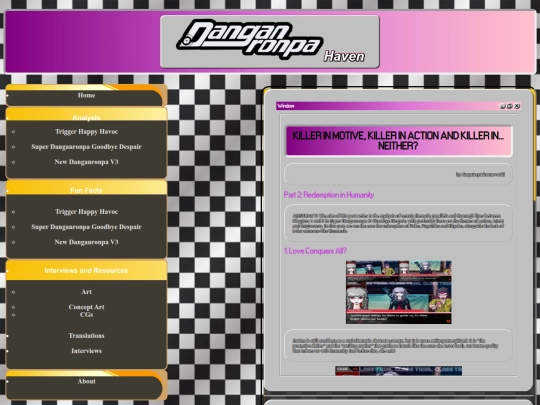Click the minimize icon of the Window title bar
The image size is (540, 405).
502,106
